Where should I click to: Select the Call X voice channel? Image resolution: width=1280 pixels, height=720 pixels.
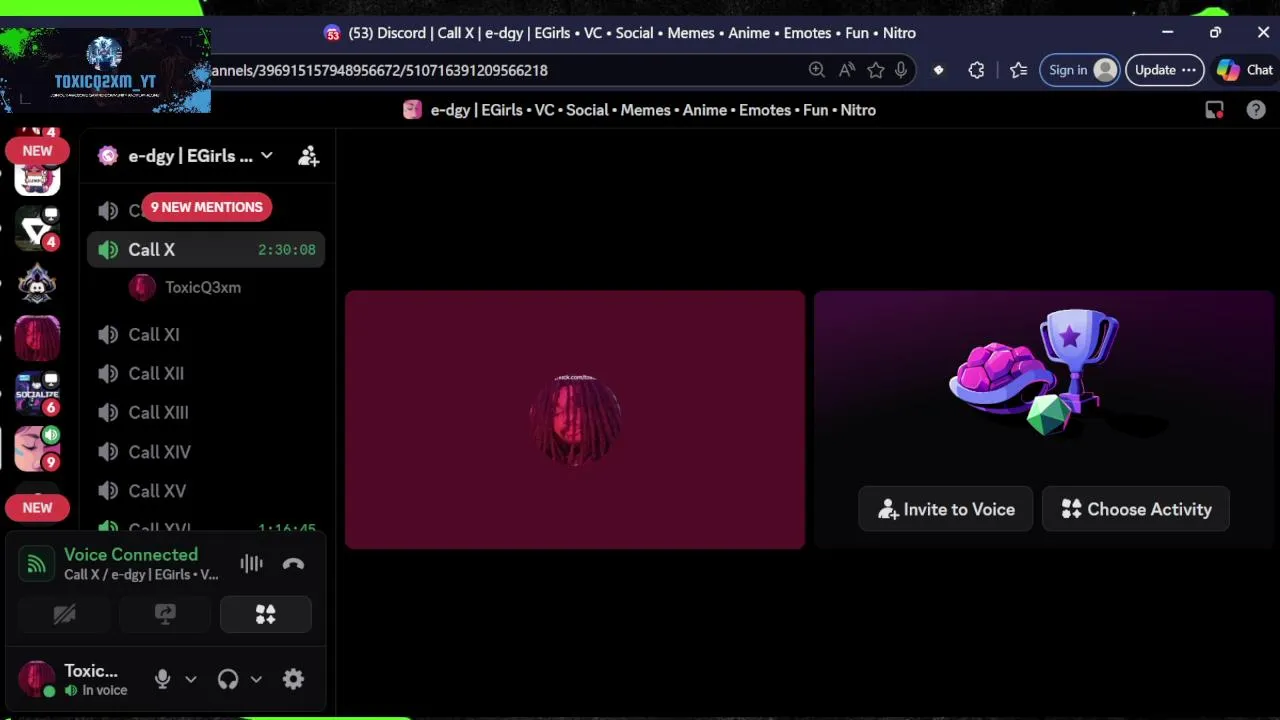[206, 250]
